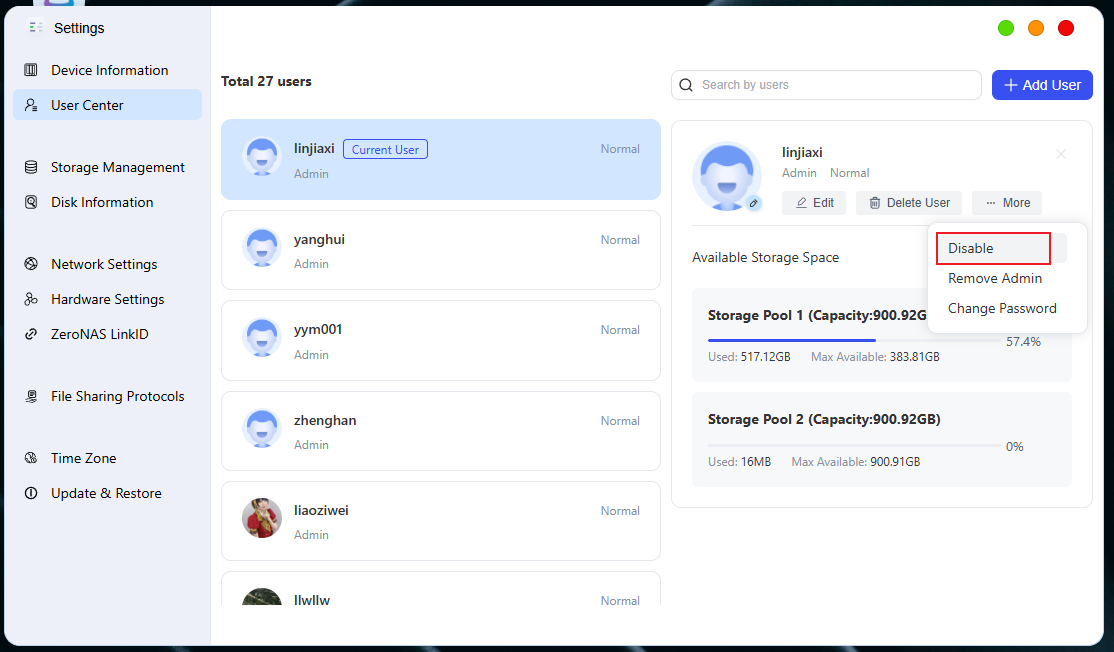Click zhenghan's avatar icon

coord(262,428)
